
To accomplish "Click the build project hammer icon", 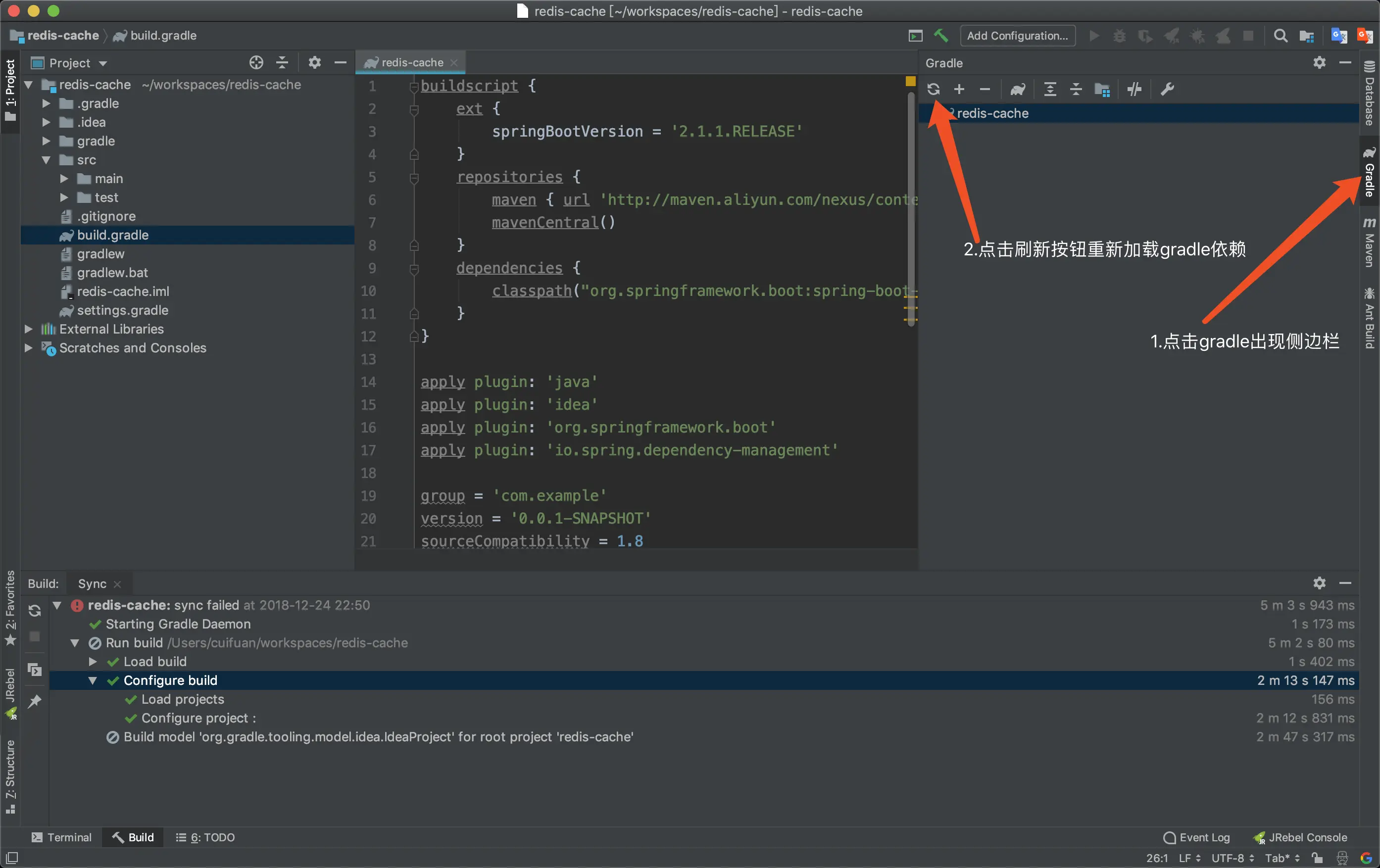I will pyautogui.click(x=940, y=36).
